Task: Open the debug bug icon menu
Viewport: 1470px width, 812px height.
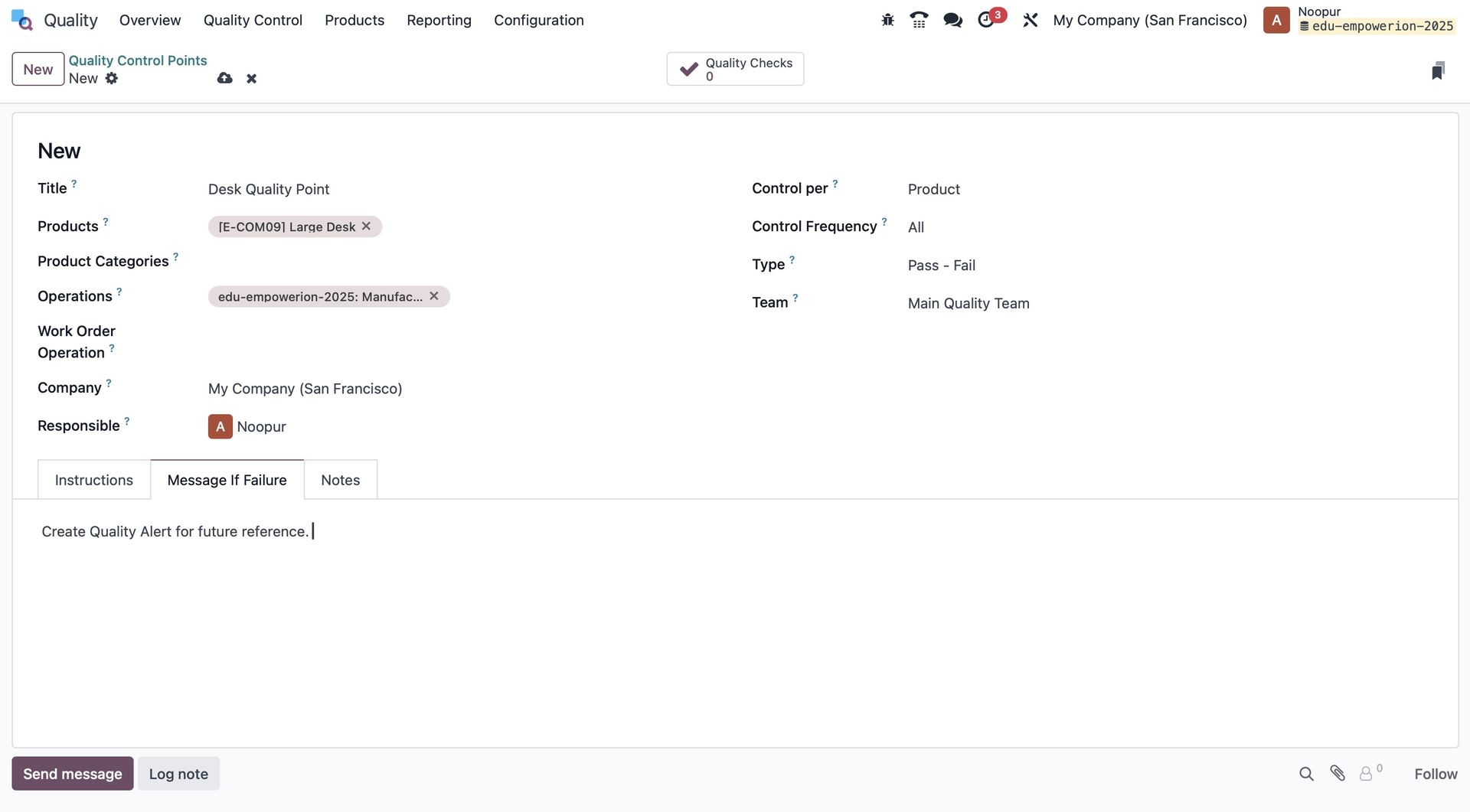Action: (x=887, y=21)
